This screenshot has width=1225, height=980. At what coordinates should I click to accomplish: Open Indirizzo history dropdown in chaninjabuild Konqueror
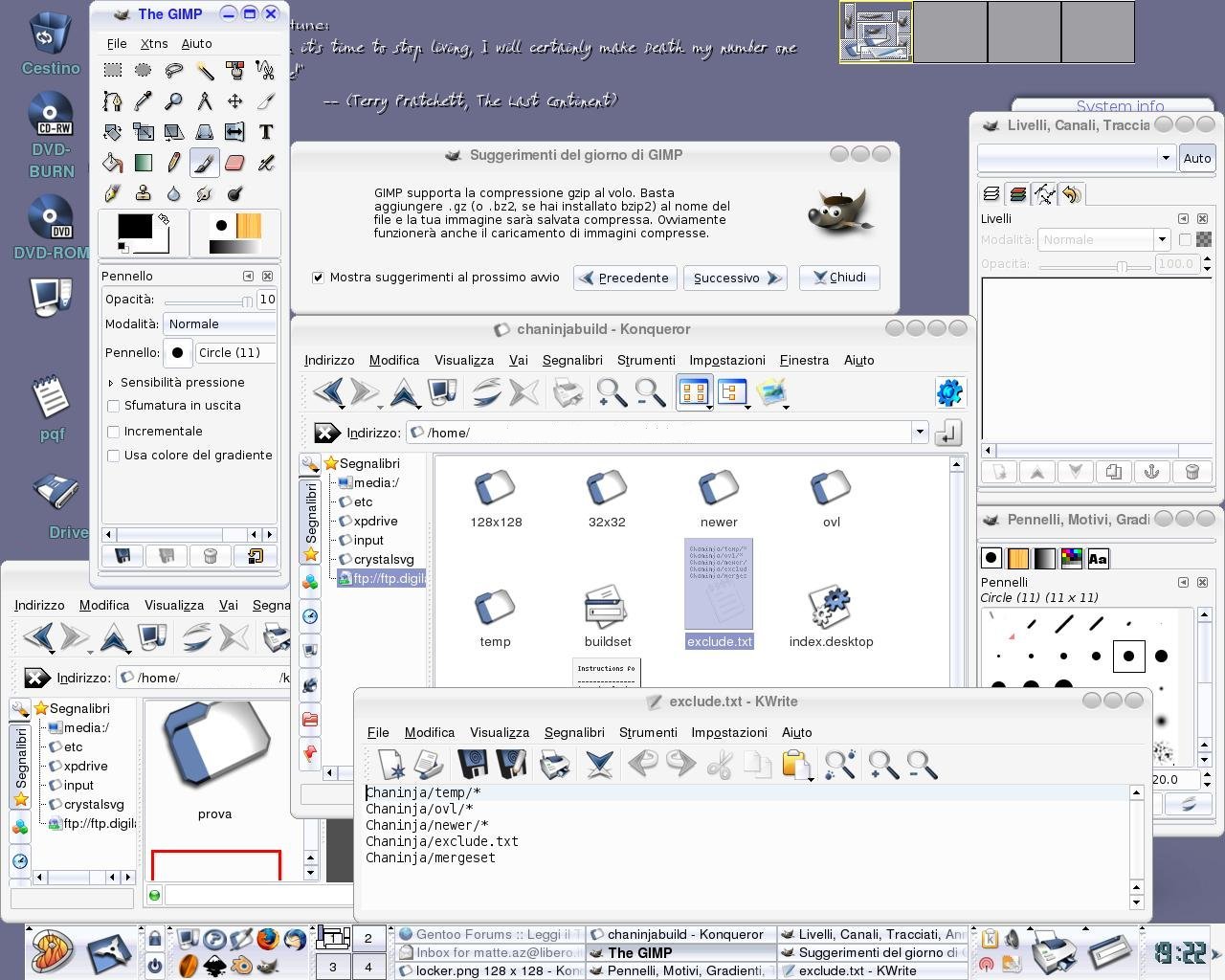(920, 433)
